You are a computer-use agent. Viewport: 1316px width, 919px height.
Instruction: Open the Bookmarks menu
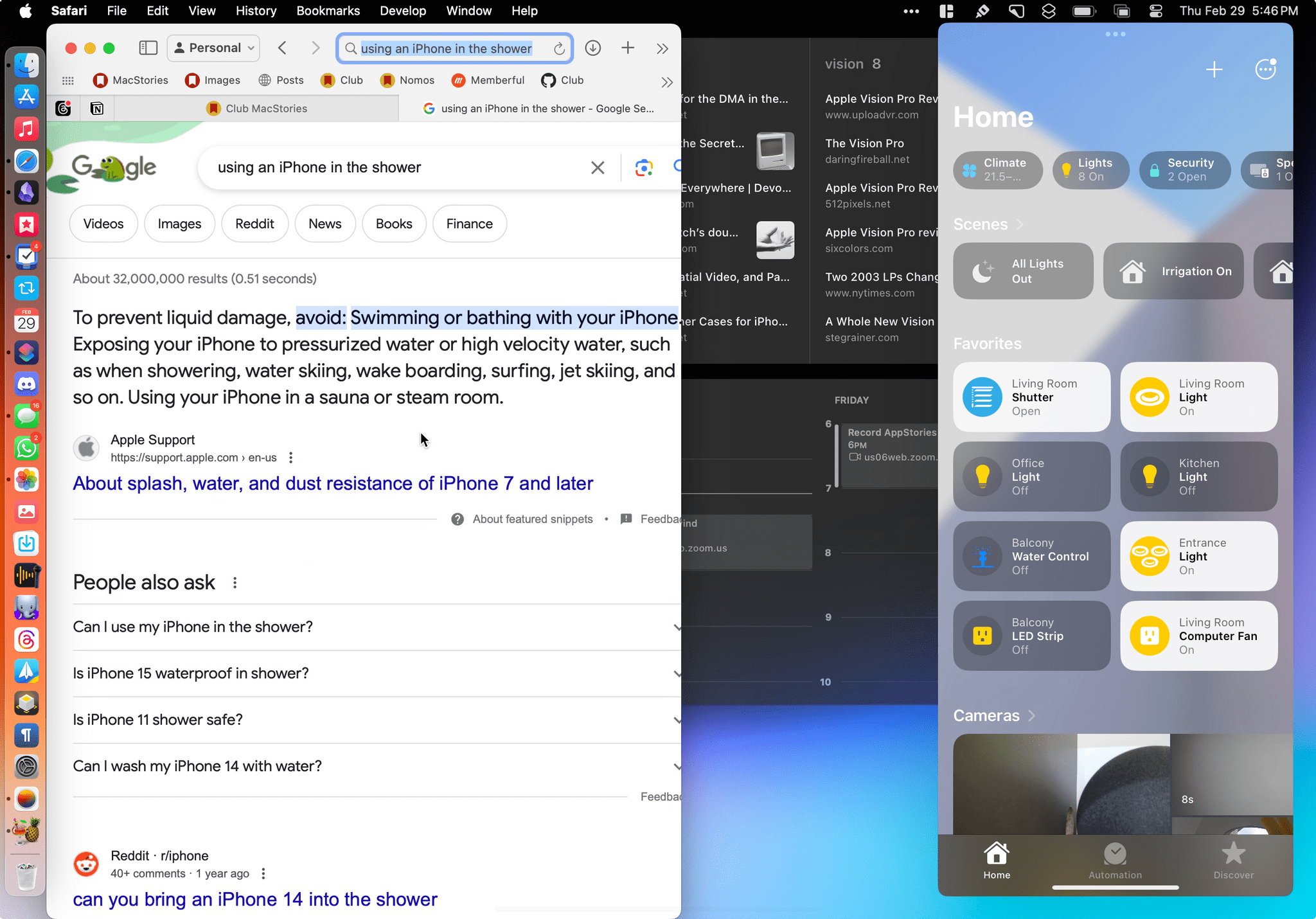point(328,11)
